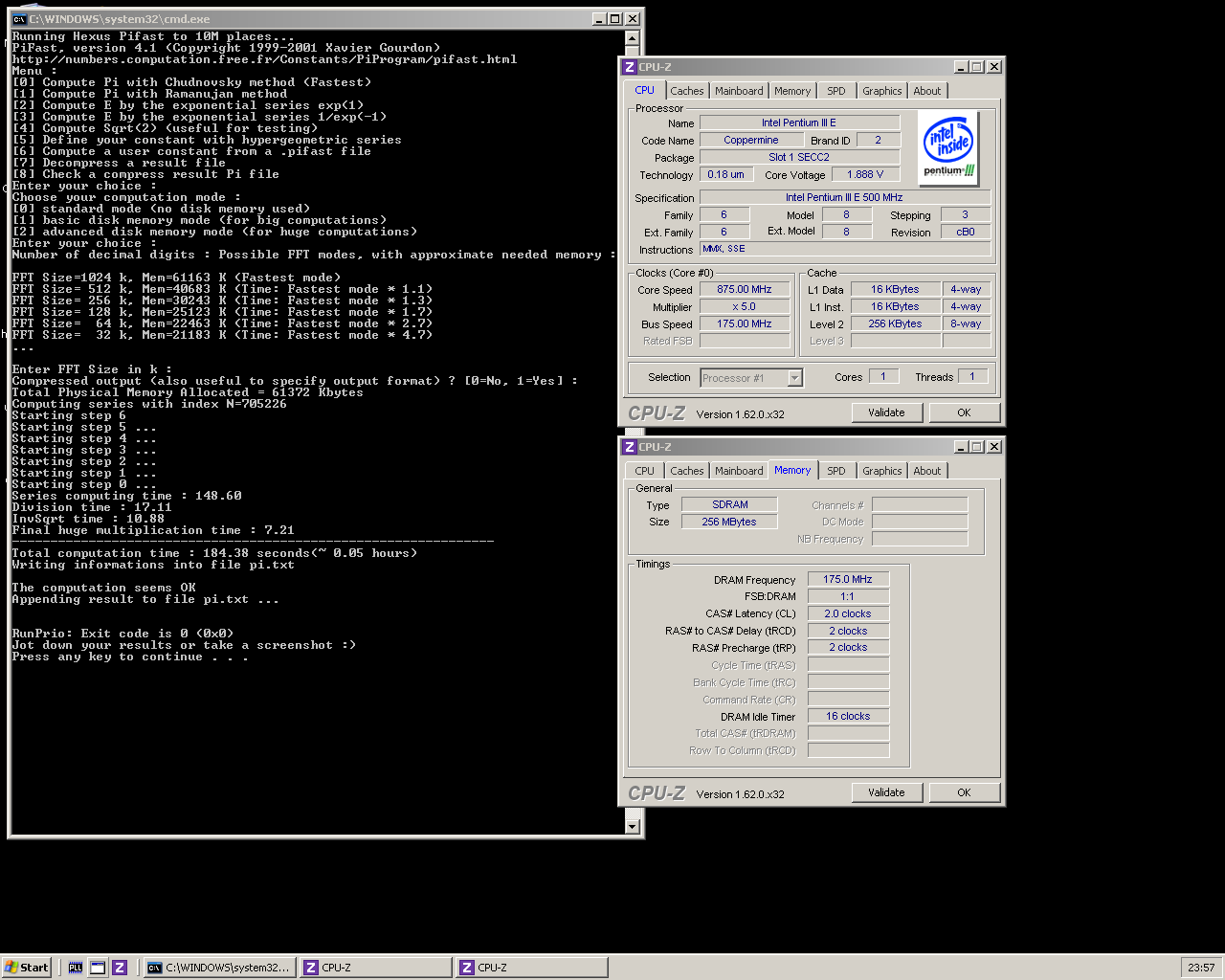Click 'The computation seems OK' line
1225x980 pixels.
103,588
